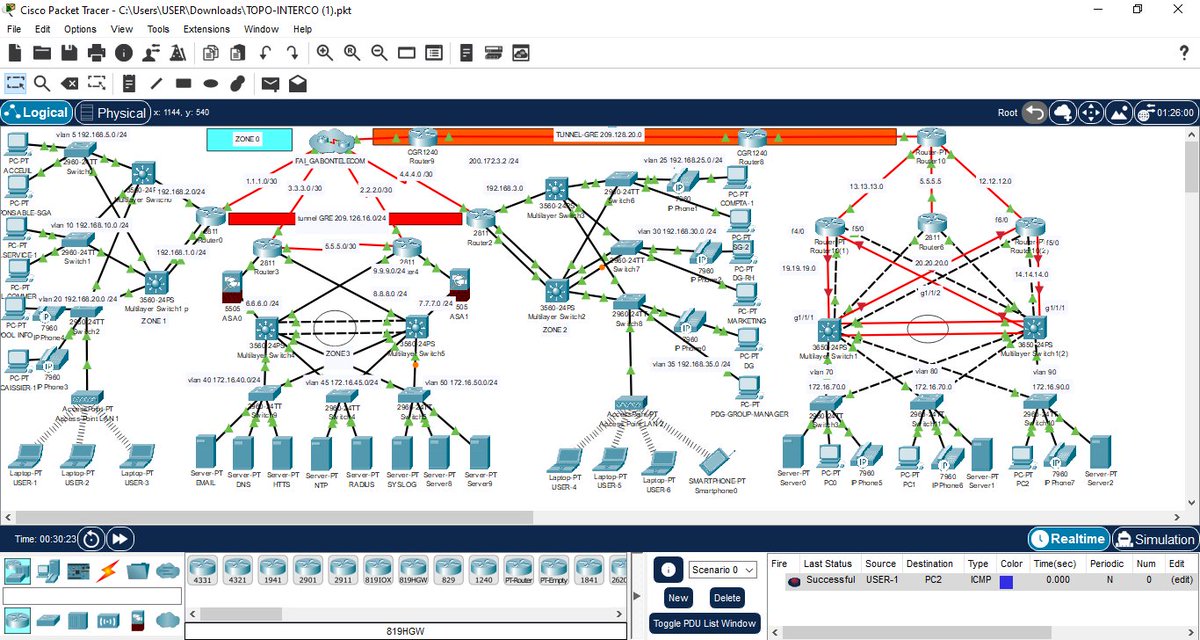Click (edit) for the USER-1 PDU

pos(1181,580)
